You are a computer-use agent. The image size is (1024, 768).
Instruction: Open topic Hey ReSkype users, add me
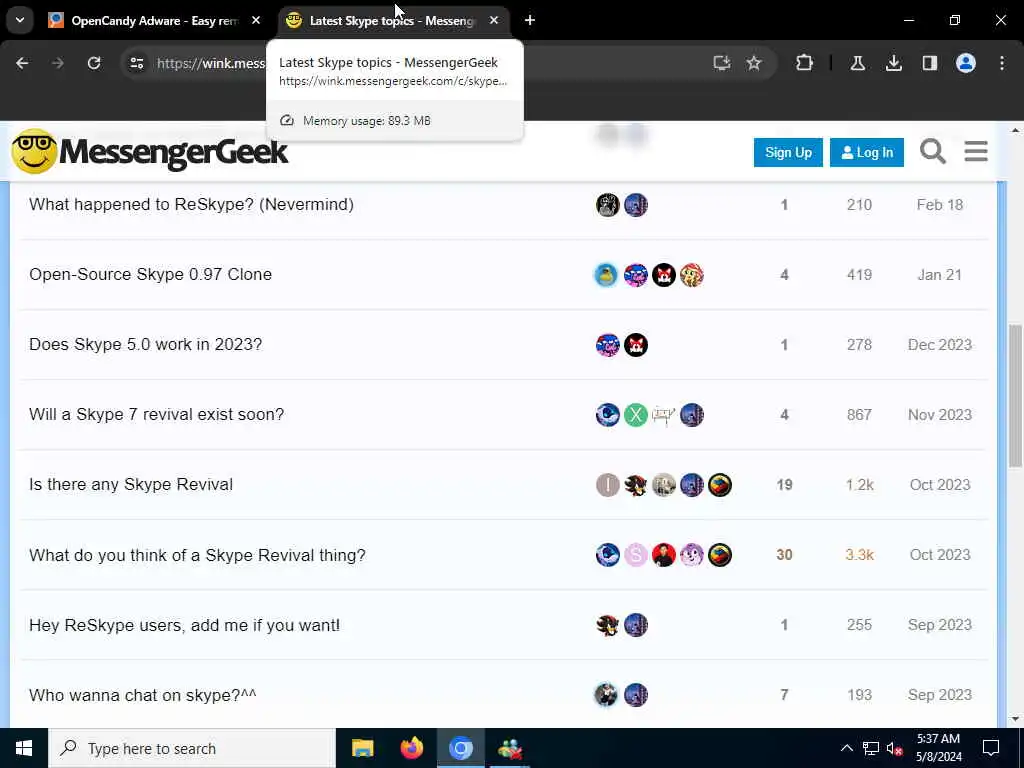pos(184,625)
